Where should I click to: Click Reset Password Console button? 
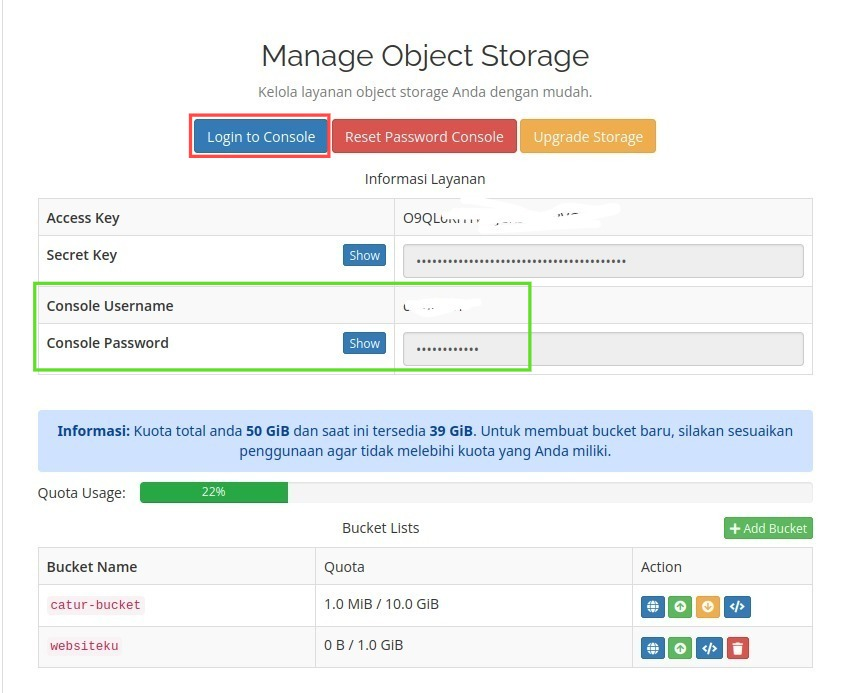point(424,137)
